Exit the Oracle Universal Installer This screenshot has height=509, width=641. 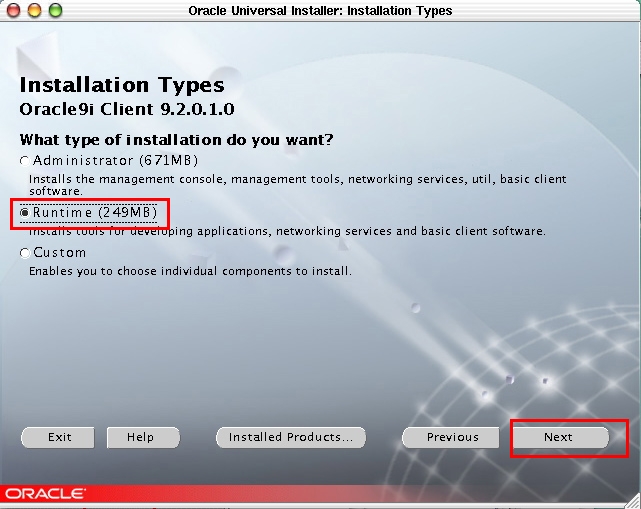tap(58, 437)
